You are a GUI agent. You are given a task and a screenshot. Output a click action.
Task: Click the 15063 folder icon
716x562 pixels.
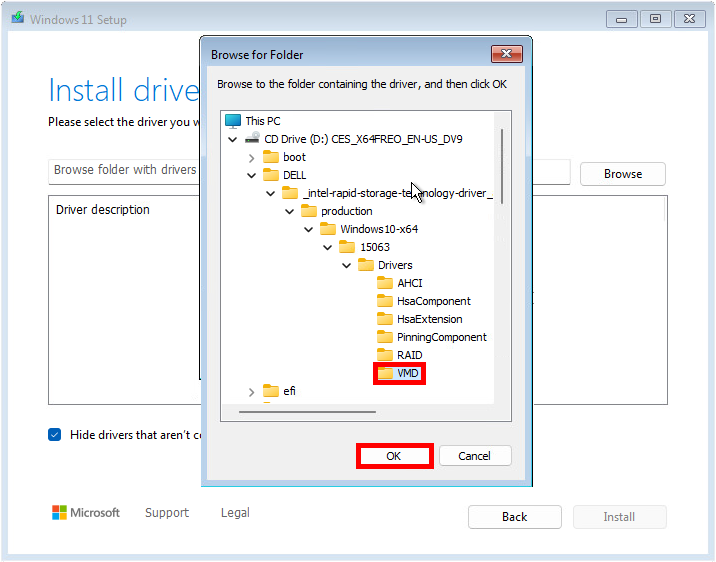(x=347, y=247)
